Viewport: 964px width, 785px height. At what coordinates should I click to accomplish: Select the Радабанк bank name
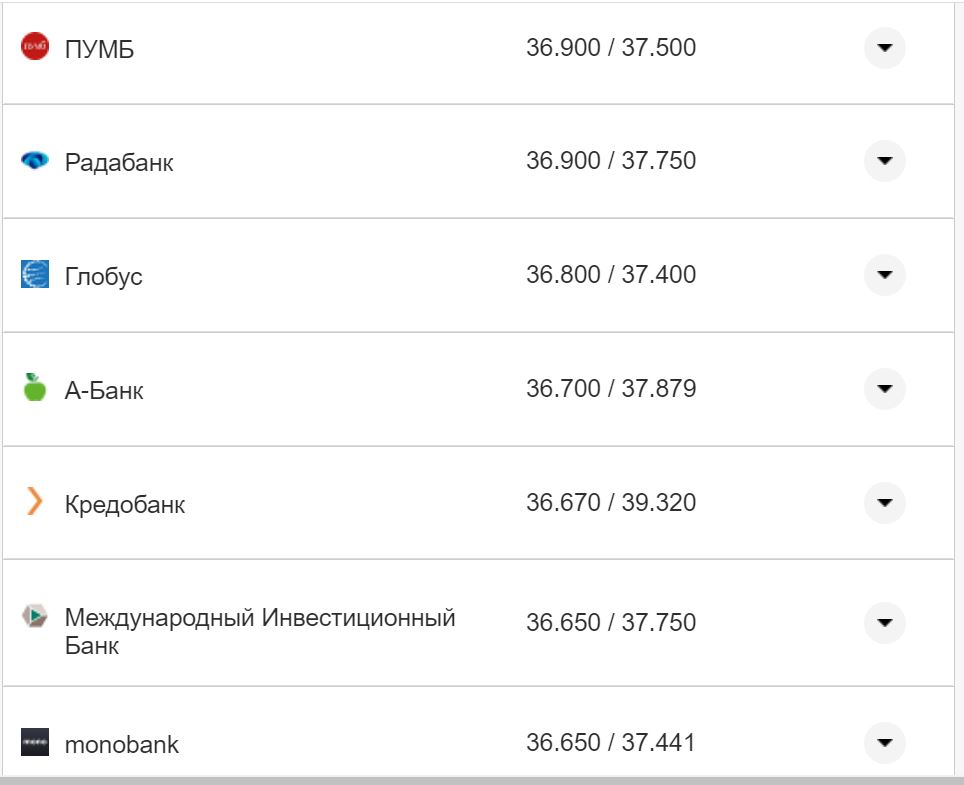pos(119,161)
